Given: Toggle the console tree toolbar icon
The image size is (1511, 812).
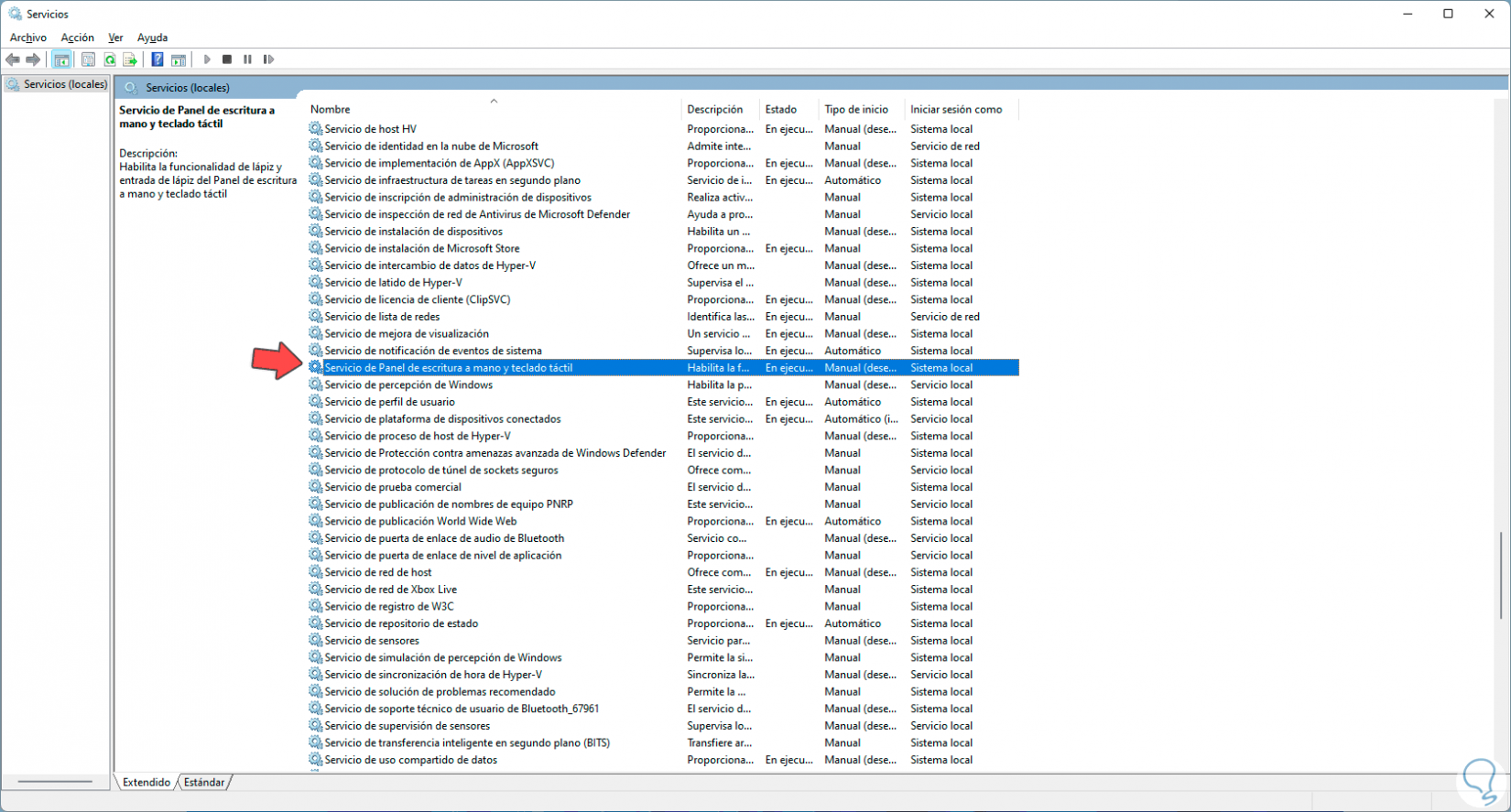Looking at the screenshot, I should [x=61, y=60].
